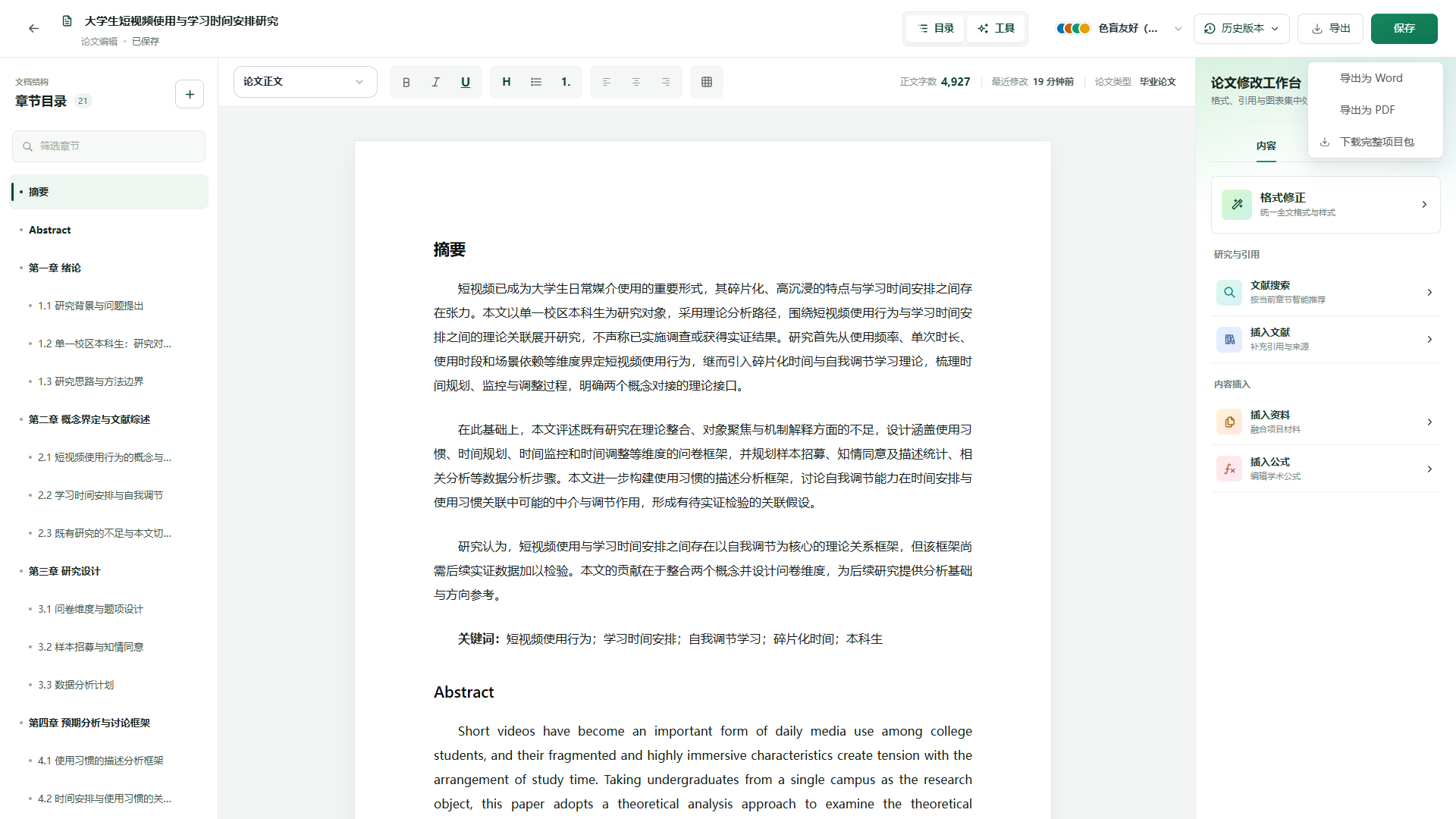Click the green 保存 button
Screen dimensions: 1456x819
[x=1404, y=29]
